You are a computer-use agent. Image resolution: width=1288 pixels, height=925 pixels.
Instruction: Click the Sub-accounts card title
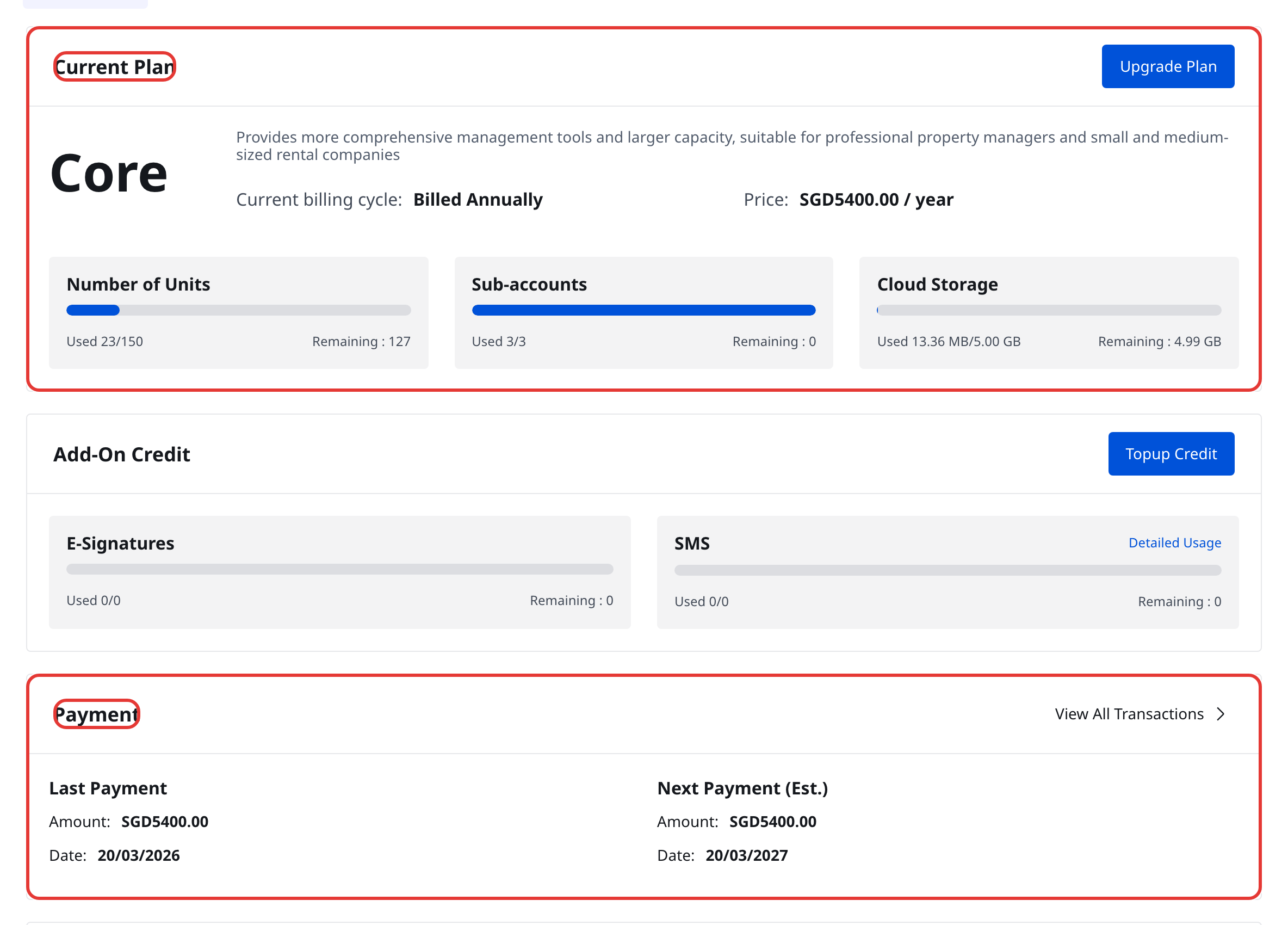coord(529,284)
